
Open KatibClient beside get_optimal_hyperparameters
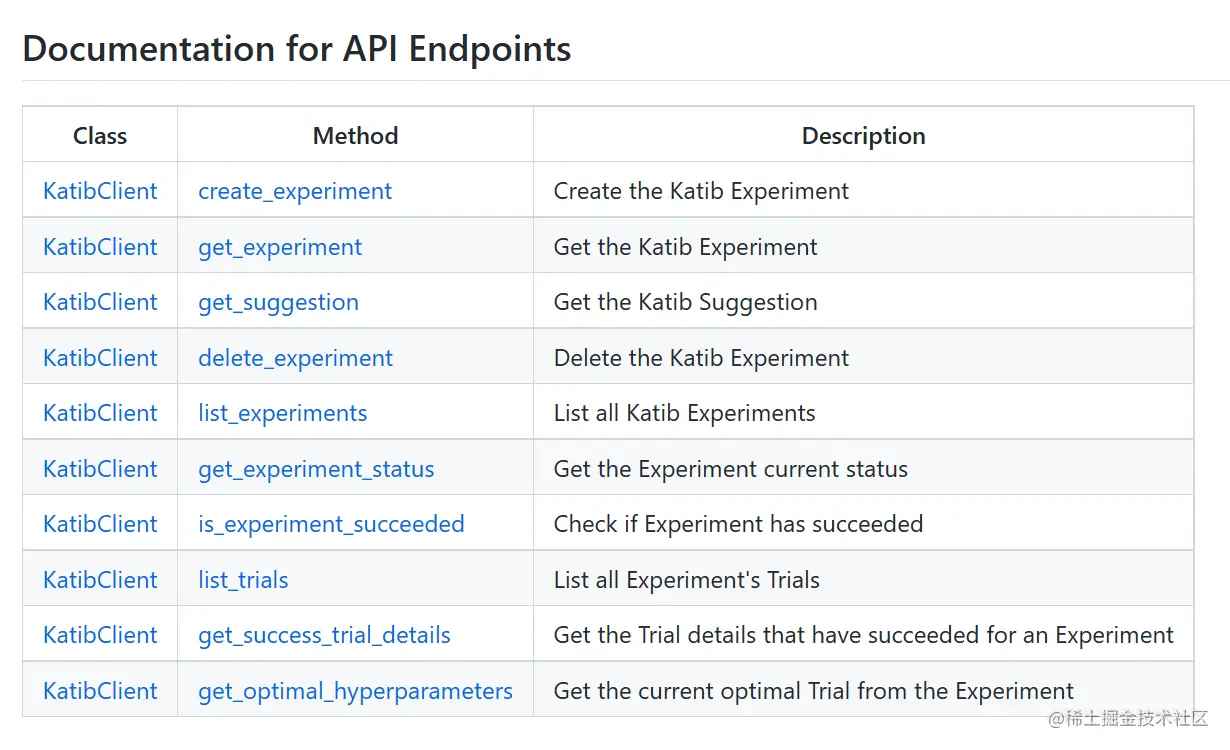(x=100, y=691)
